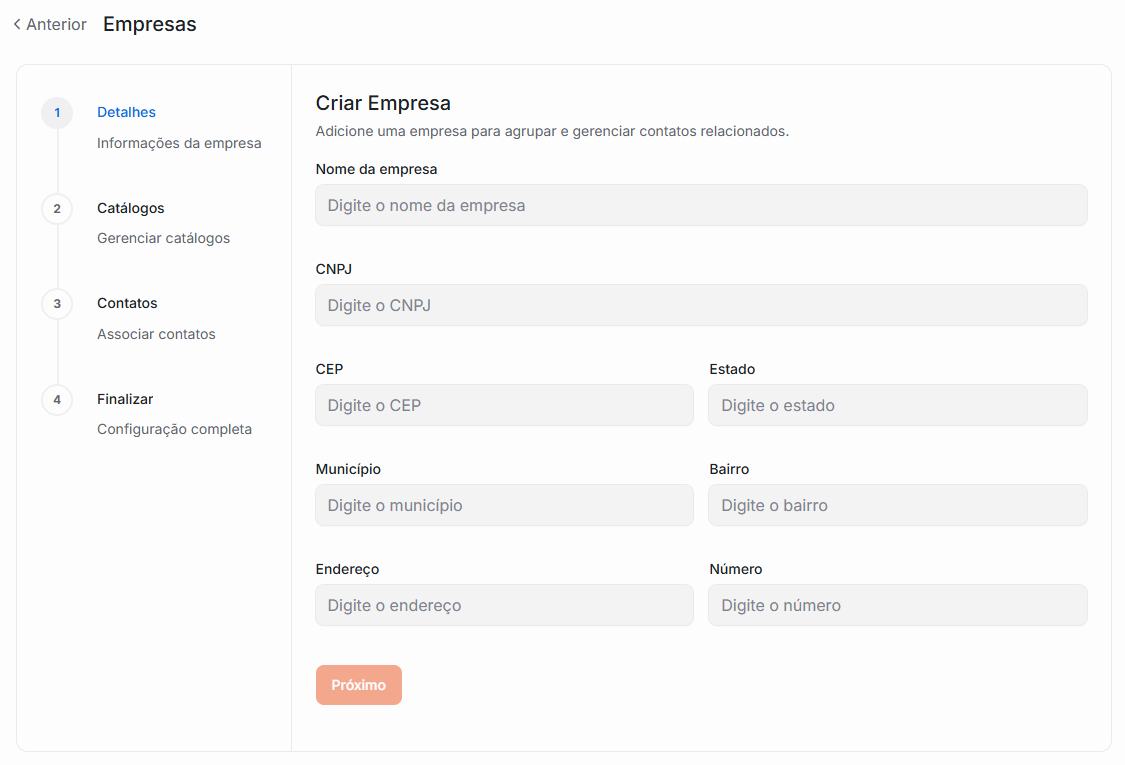Focus the CEP input field
The height and width of the screenshot is (765, 1125).
[x=504, y=405]
